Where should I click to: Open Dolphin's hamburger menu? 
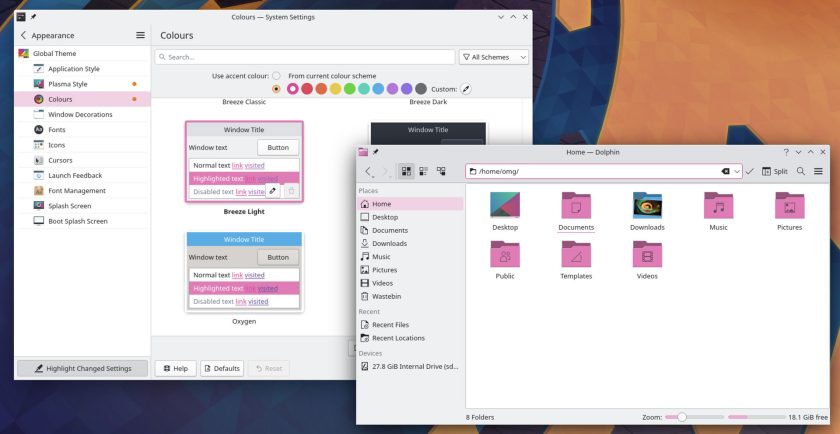tap(818, 171)
